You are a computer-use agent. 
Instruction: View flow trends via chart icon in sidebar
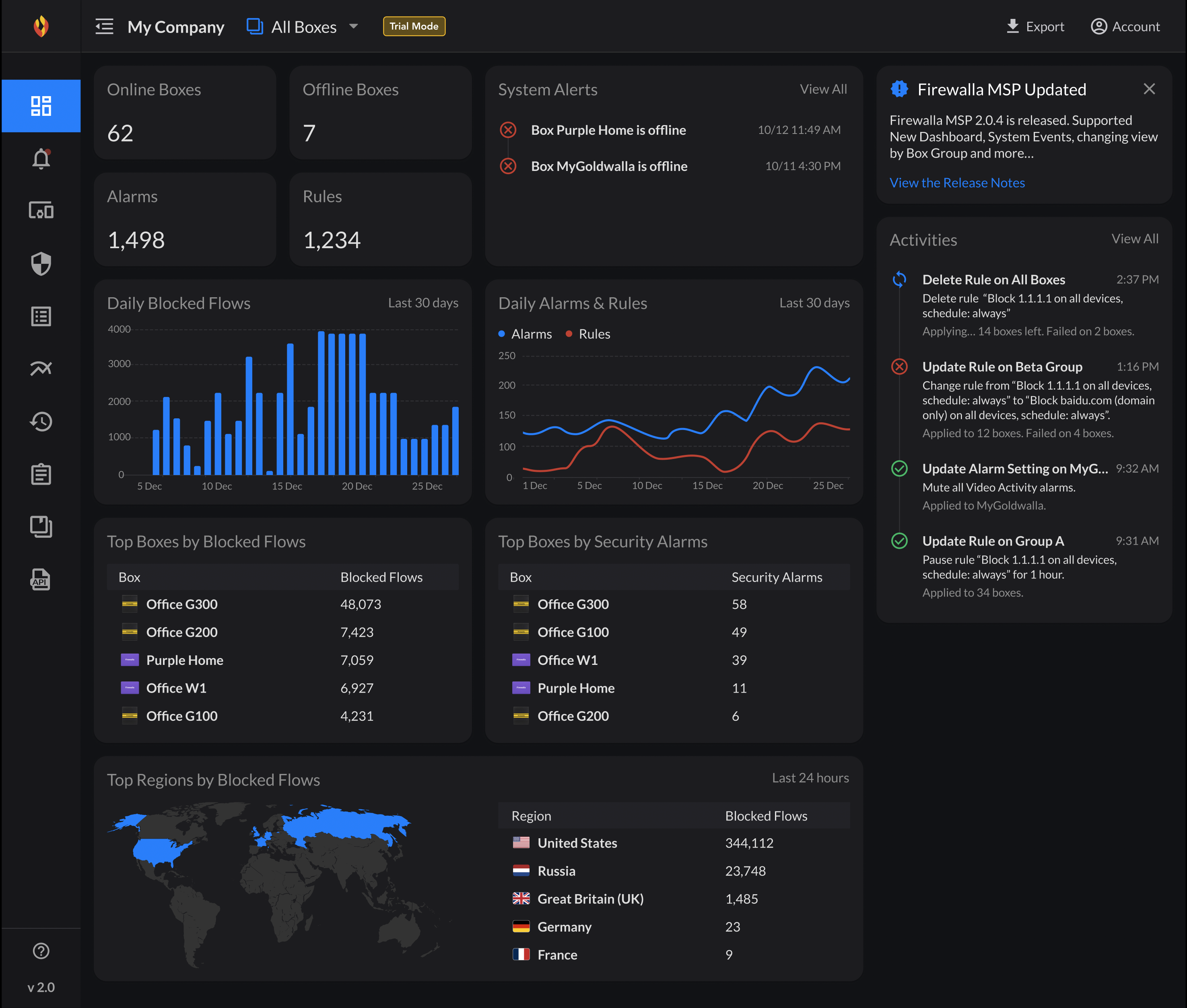(x=41, y=368)
